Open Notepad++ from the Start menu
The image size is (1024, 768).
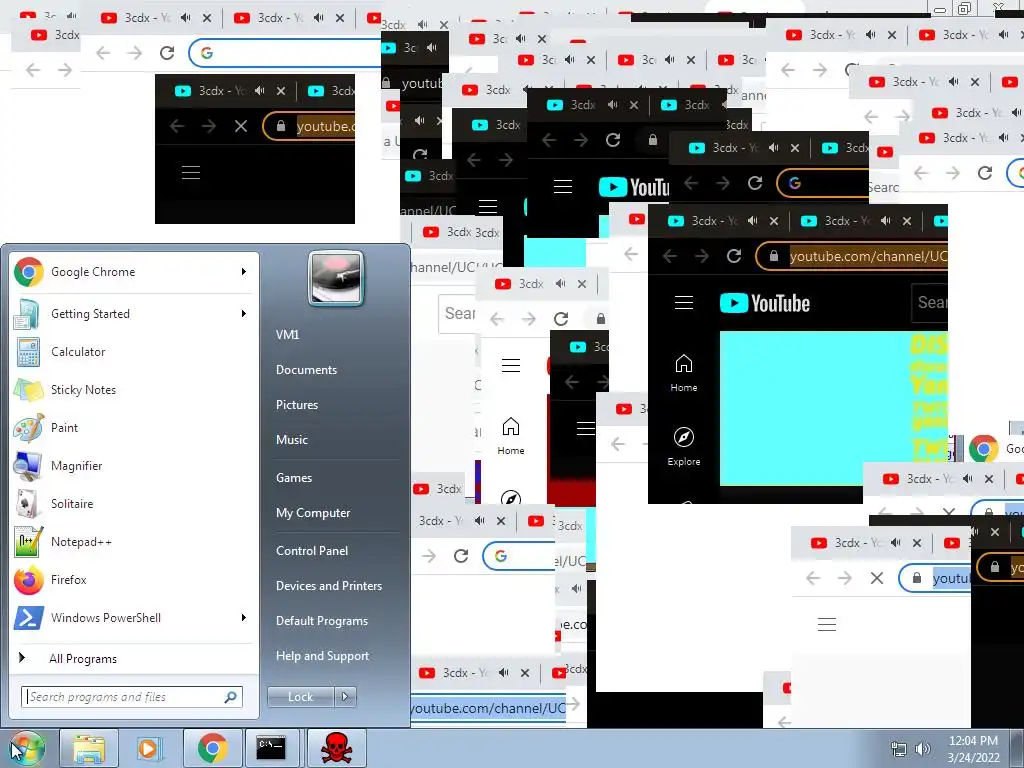click(x=134, y=541)
